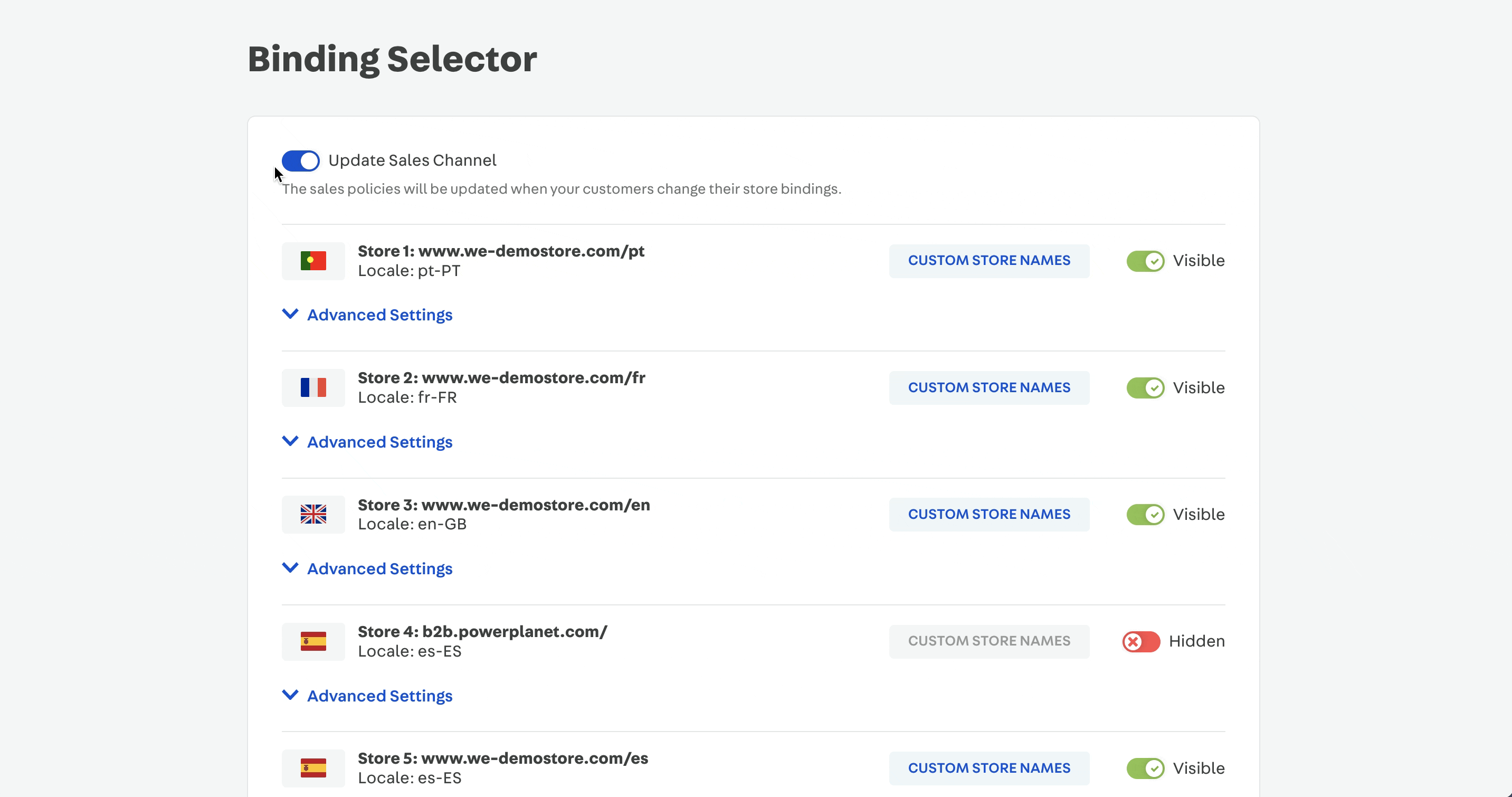The height and width of the screenshot is (797, 1512).
Task: Show Store 4 using its Hidden toggle
Action: click(x=1140, y=641)
